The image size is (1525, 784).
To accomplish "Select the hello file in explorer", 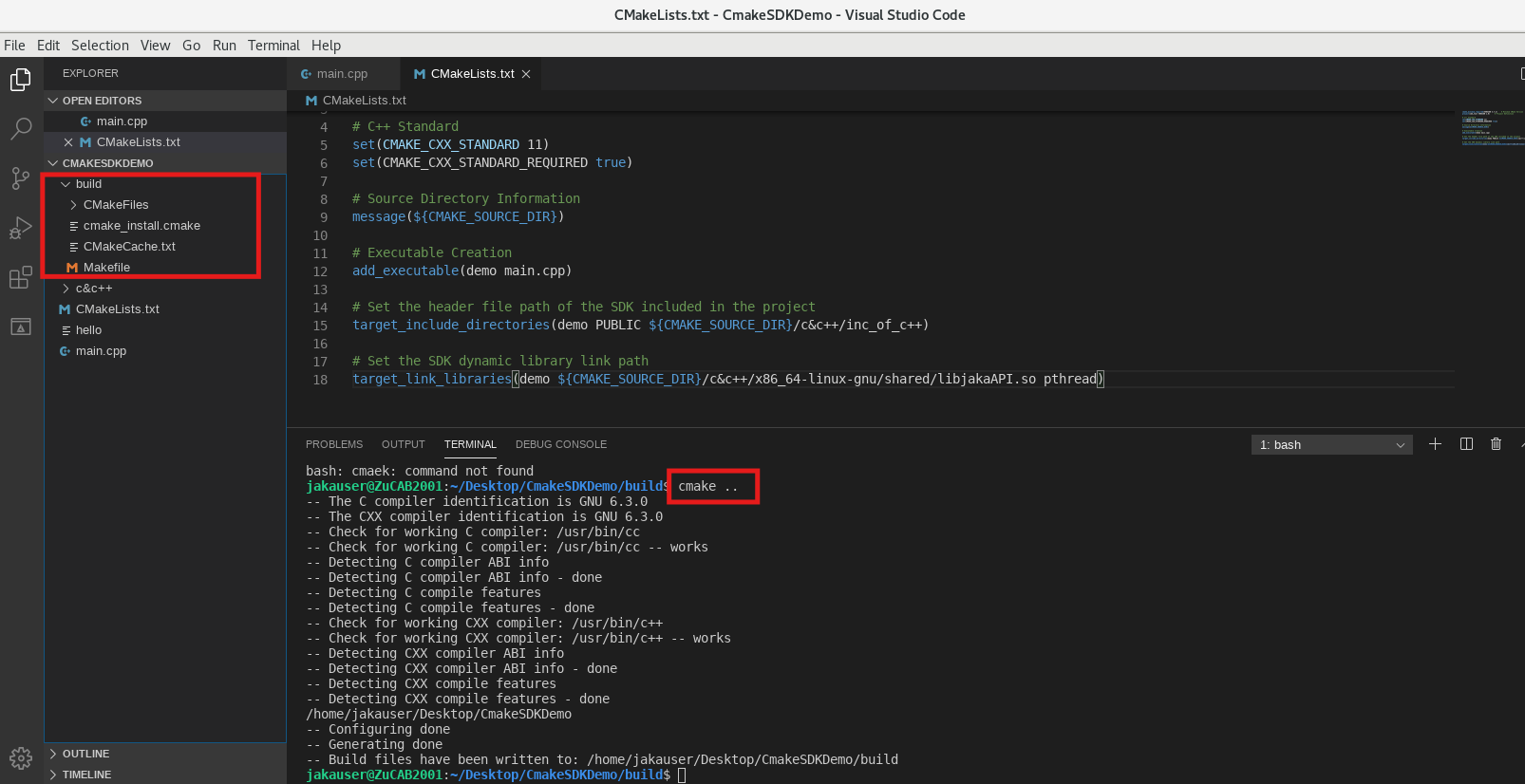I will [88, 330].
